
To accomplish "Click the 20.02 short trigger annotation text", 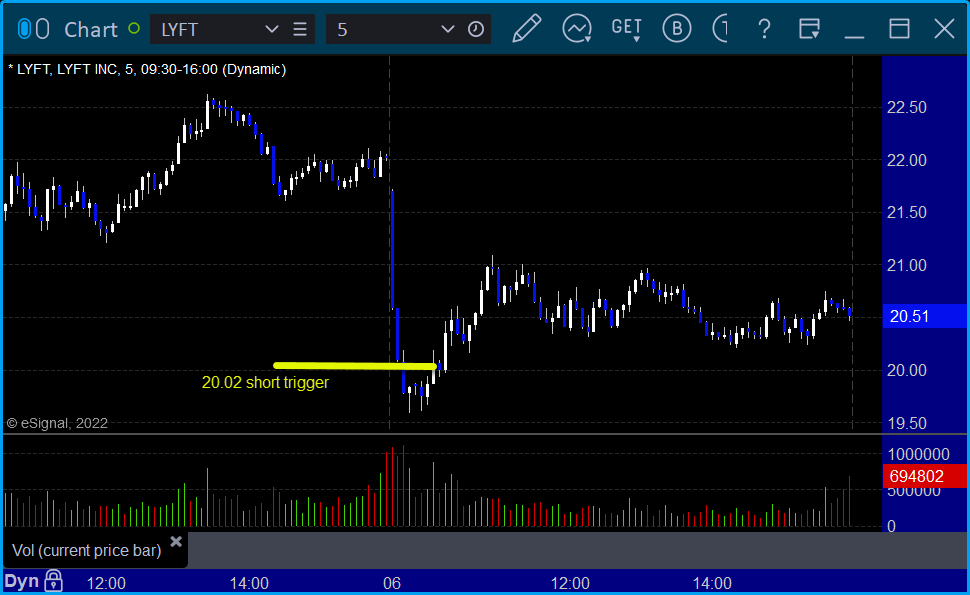I will point(265,382).
